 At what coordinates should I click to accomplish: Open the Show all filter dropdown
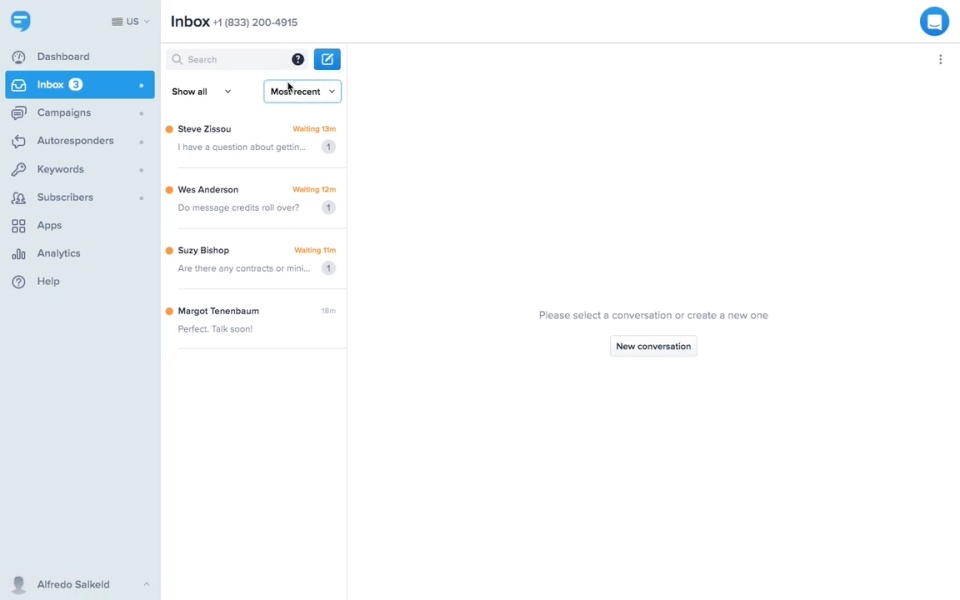[201, 91]
